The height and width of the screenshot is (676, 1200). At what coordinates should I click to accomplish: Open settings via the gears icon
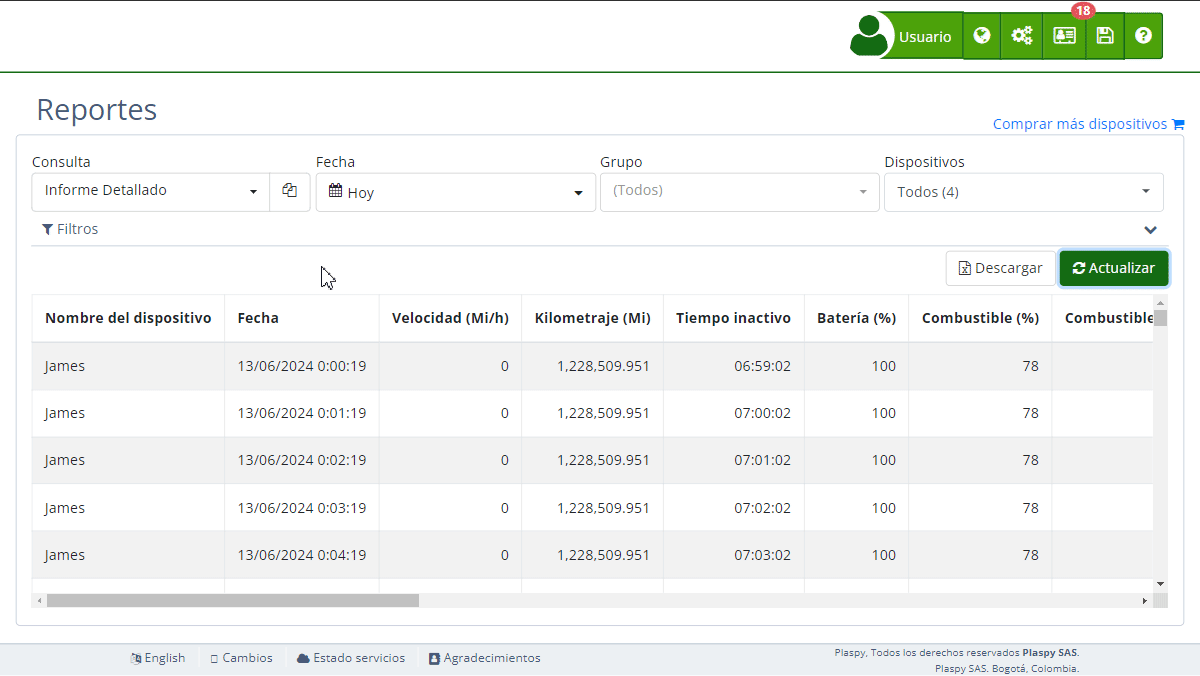point(1021,36)
